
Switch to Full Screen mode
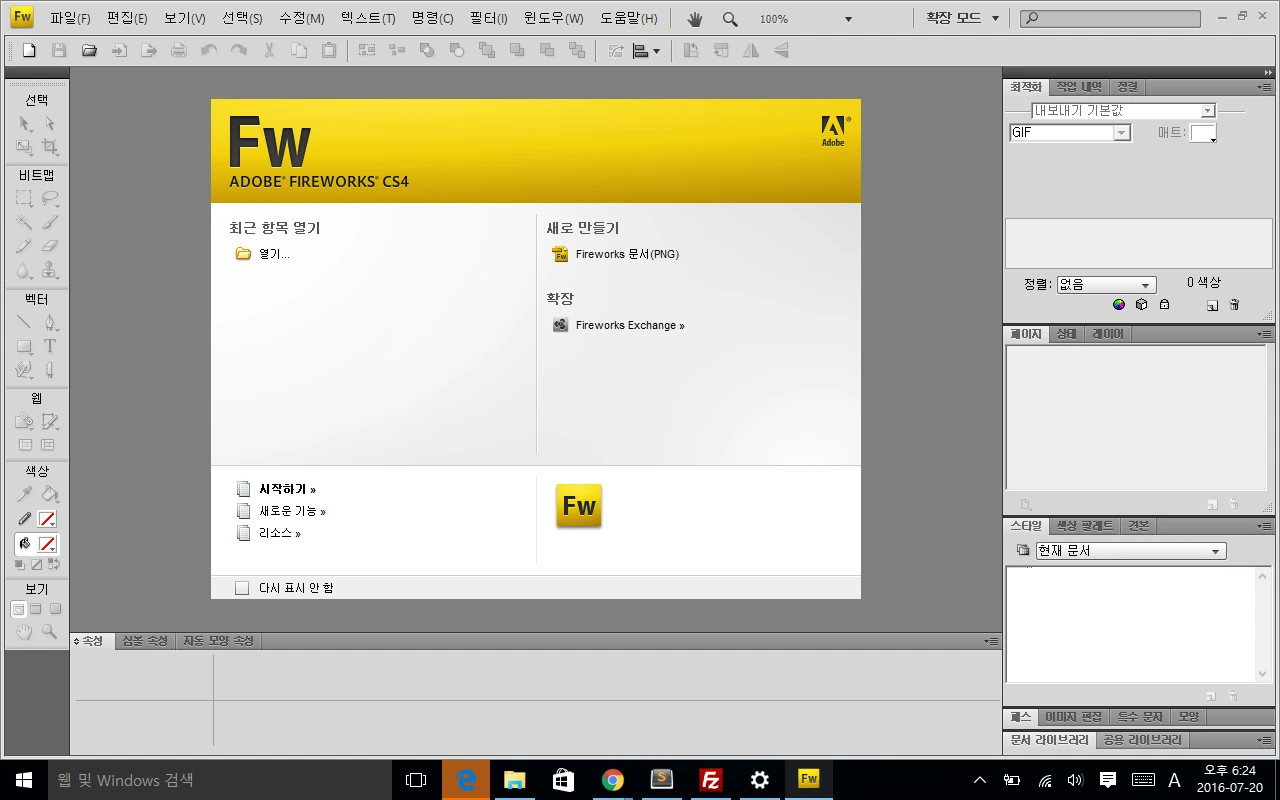[55, 609]
